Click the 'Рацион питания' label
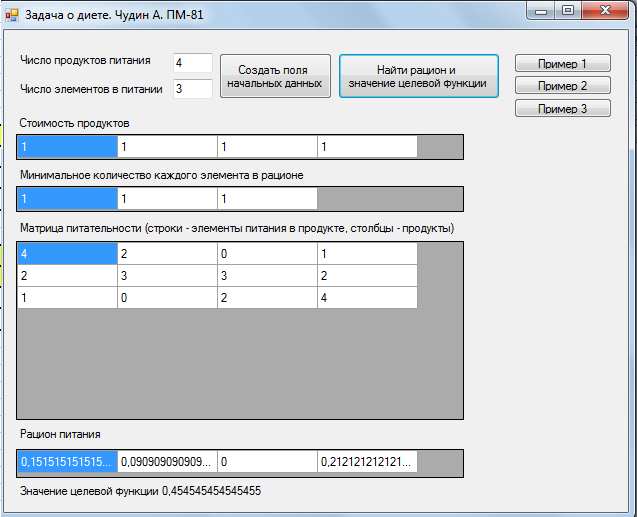The image size is (637, 517). click(x=60, y=434)
